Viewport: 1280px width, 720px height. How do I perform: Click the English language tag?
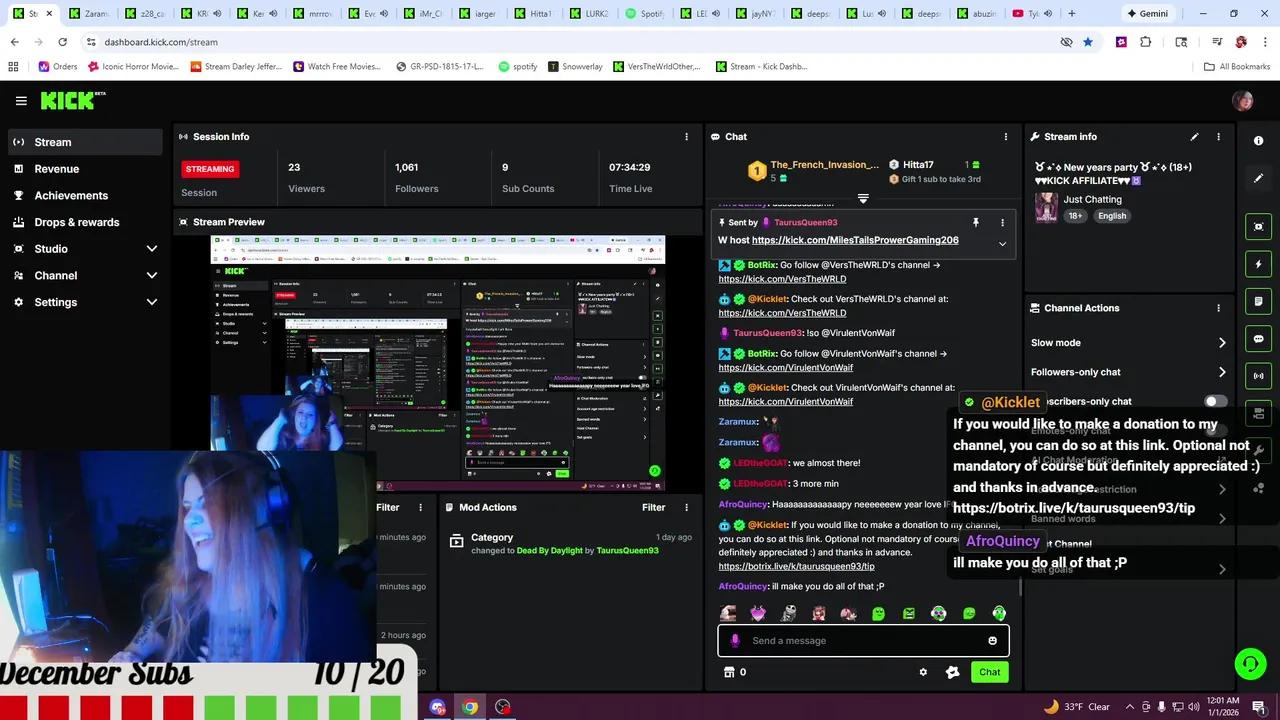(1112, 216)
